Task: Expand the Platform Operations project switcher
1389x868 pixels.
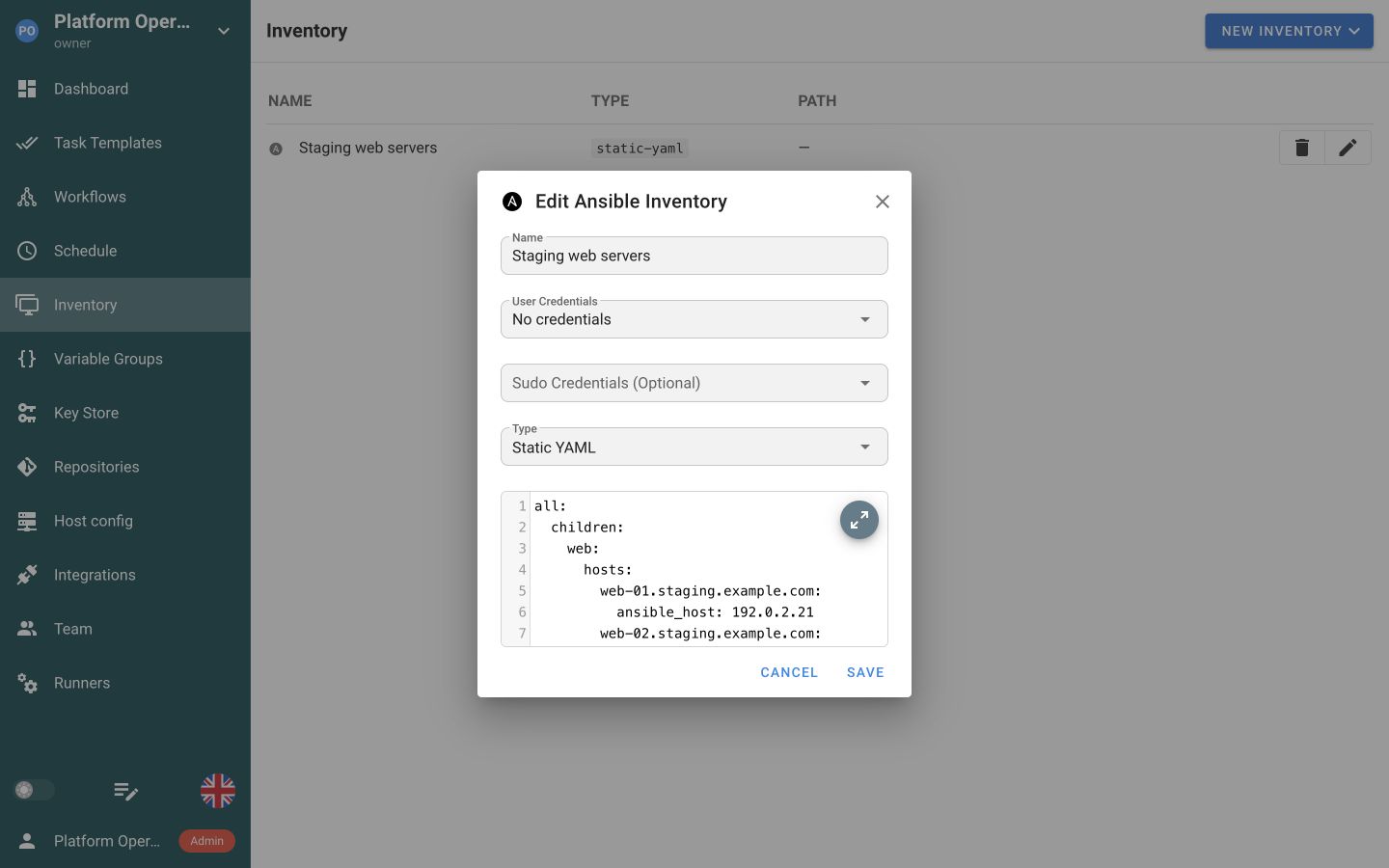Action: coord(125,31)
